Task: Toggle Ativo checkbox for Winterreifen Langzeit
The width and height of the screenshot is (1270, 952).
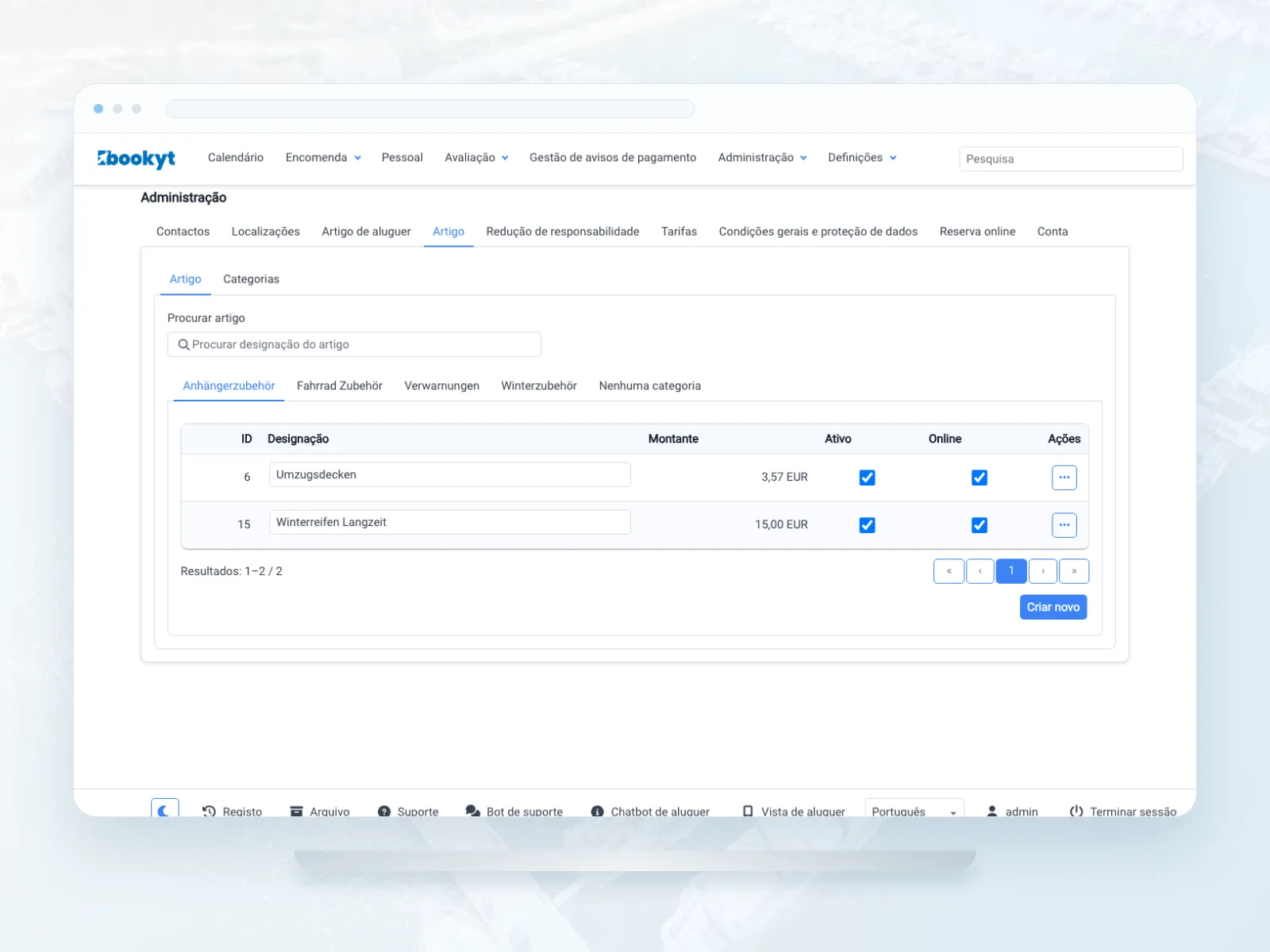Action: (x=868, y=525)
